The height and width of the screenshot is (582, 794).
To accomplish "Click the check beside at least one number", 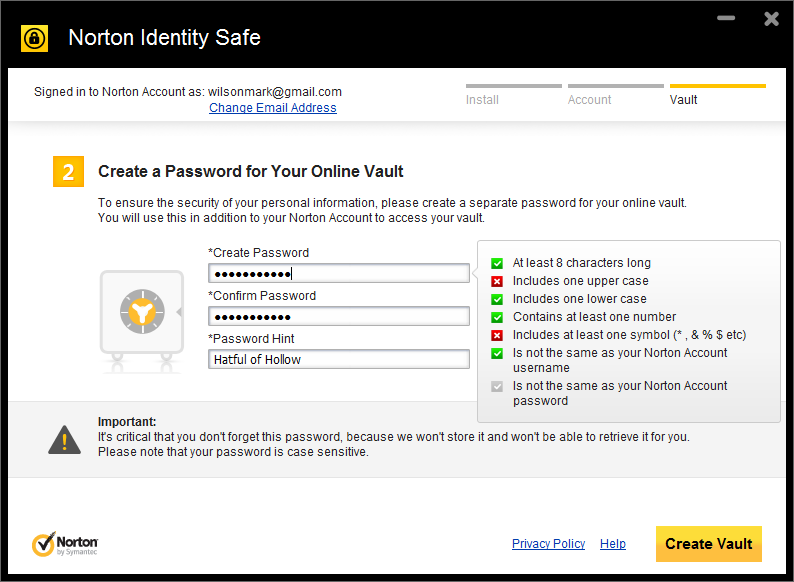I will tap(497, 317).
